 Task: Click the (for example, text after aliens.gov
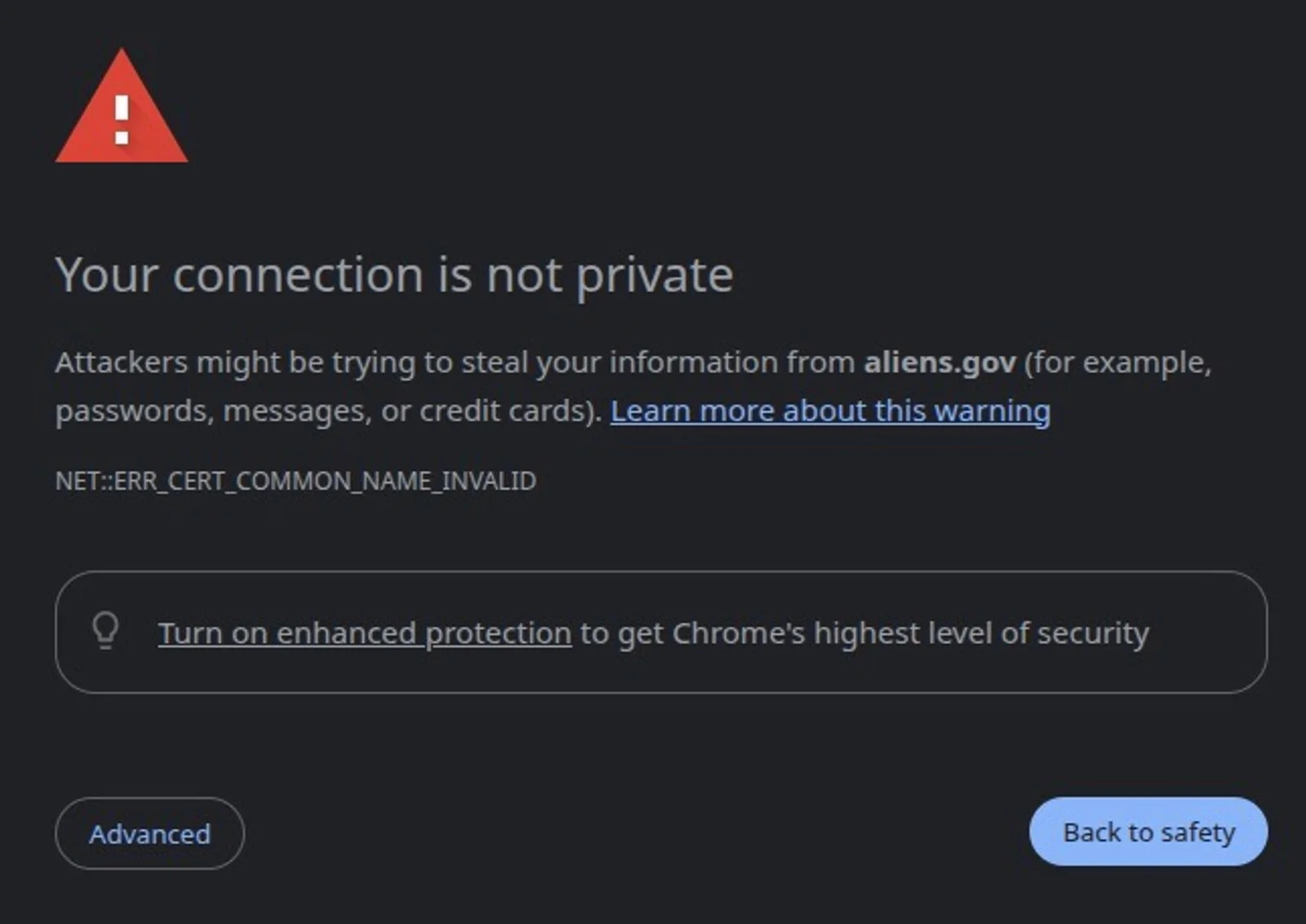(1117, 362)
